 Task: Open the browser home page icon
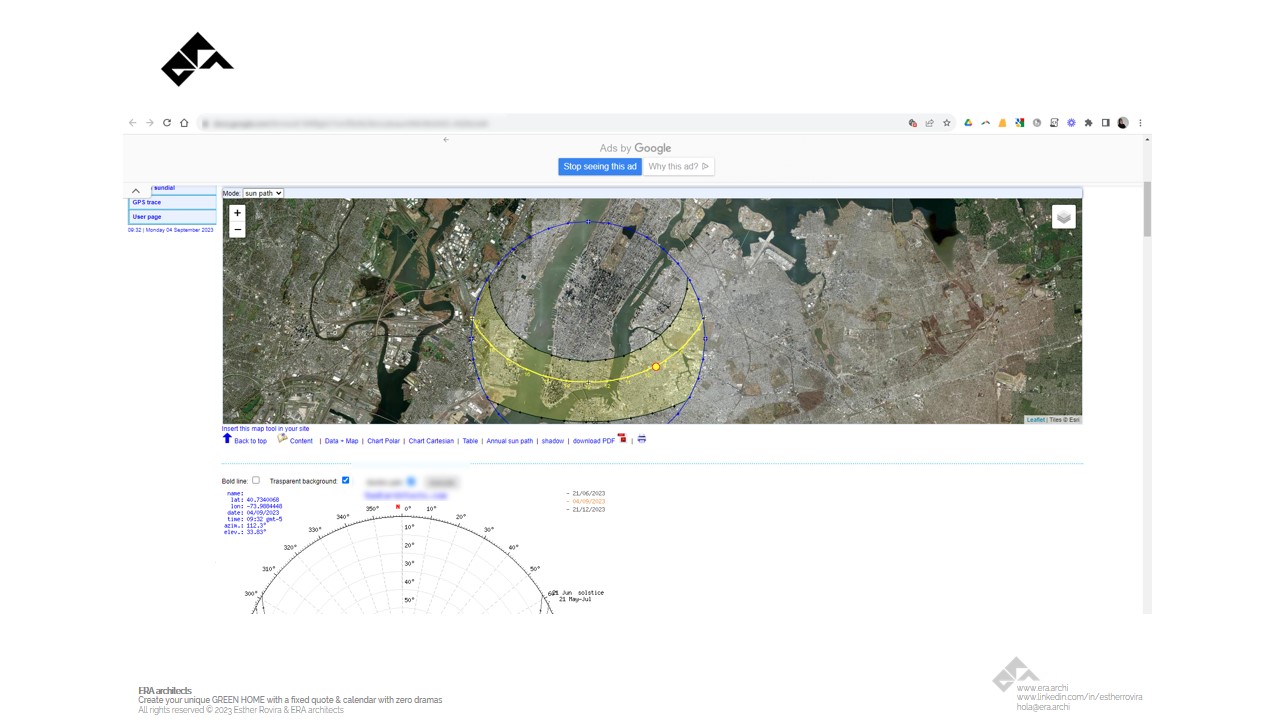click(x=184, y=123)
